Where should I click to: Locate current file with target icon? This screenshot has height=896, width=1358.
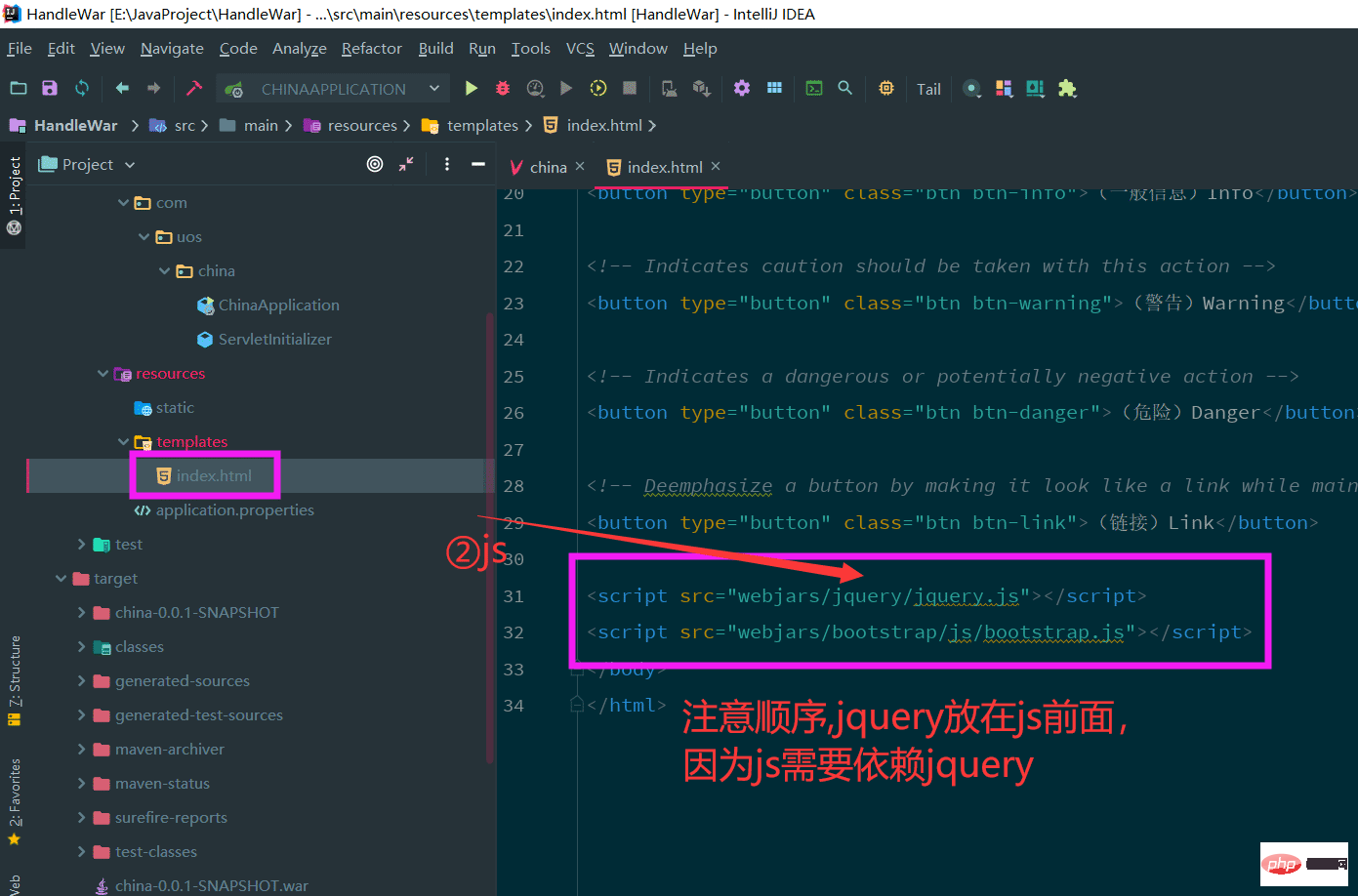[x=375, y=164]
